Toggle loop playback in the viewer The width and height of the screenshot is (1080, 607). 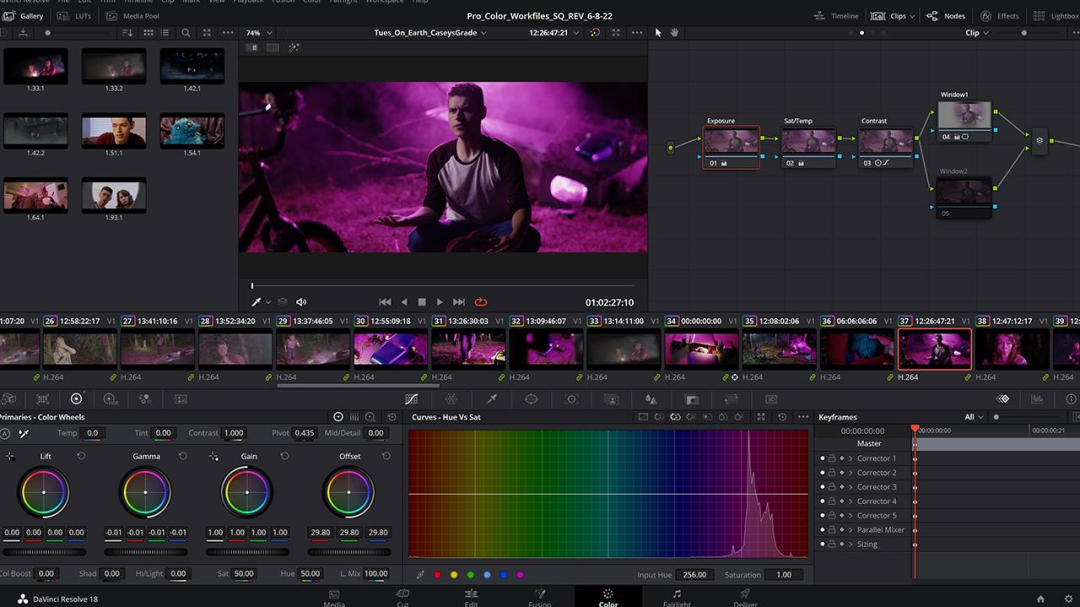[x=481, y=302]
